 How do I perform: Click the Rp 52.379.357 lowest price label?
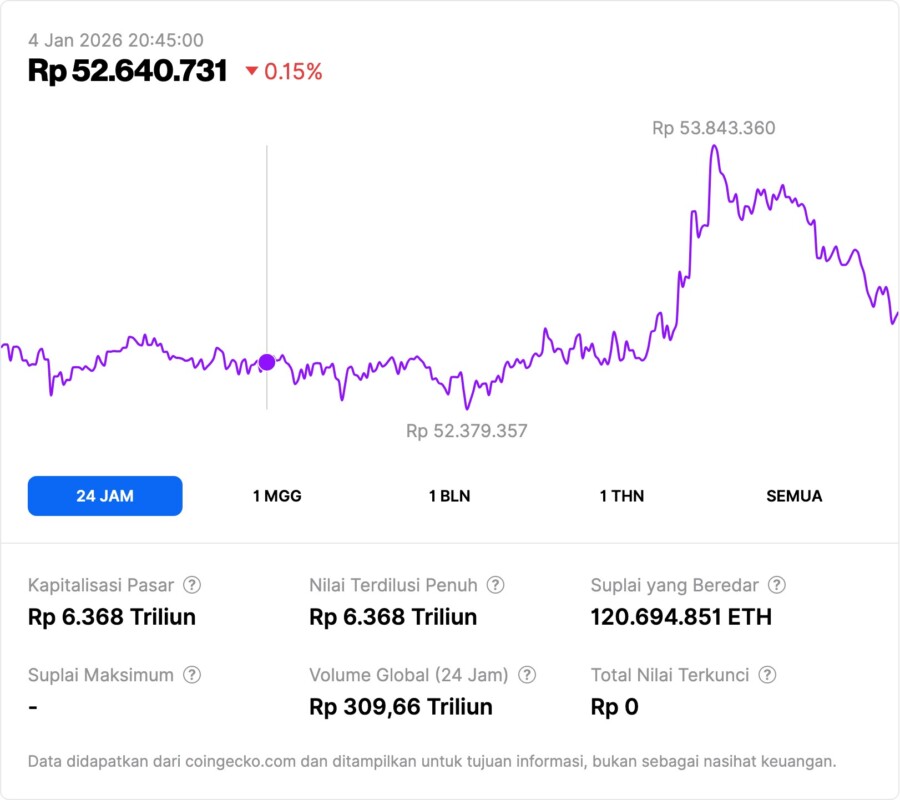[x=466, y=431]
